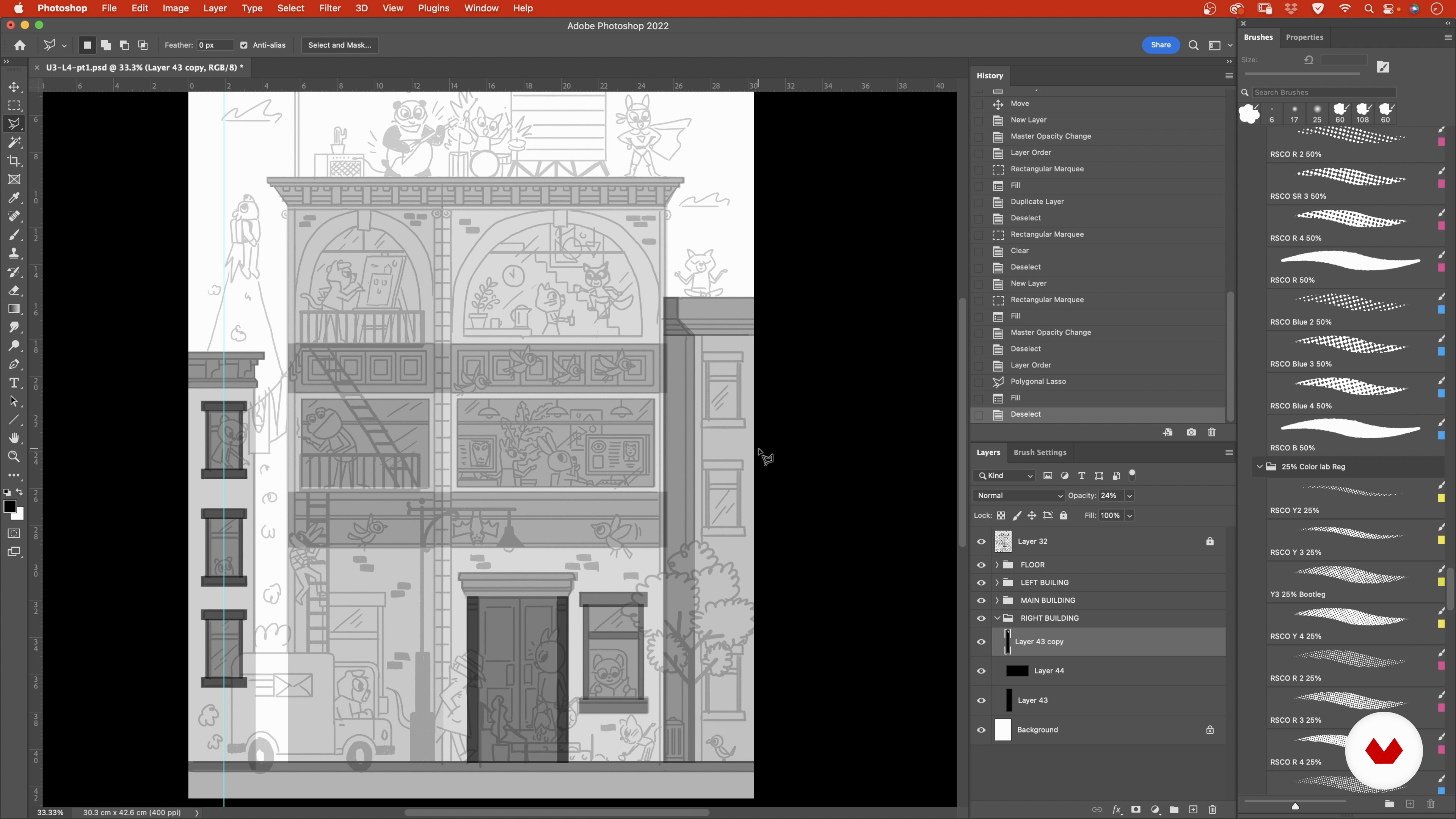This screenshot has width=1456, height=819.
Task: Open the Select menu
Action: tap(290, 8)
